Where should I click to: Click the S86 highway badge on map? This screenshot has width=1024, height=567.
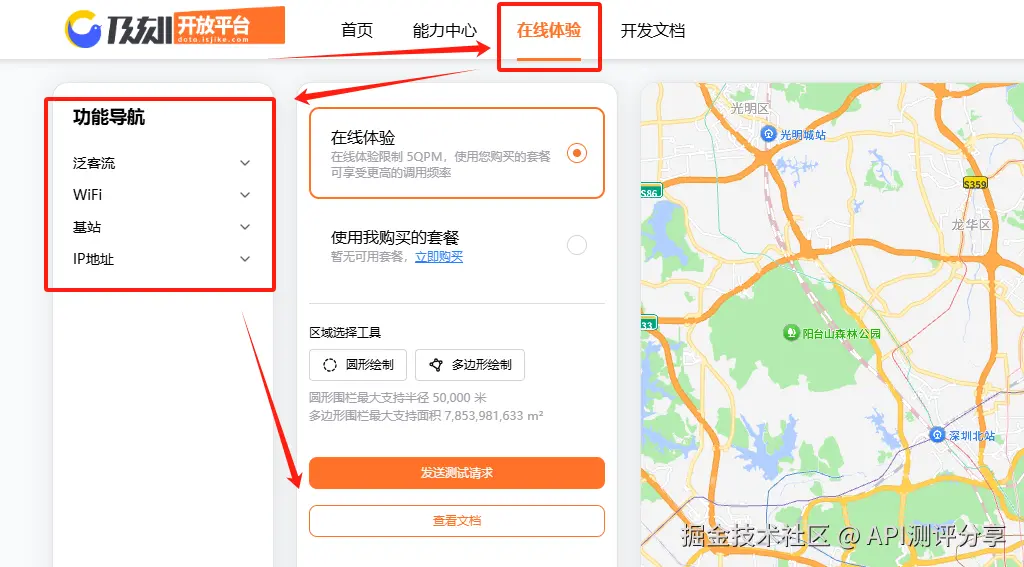point(650,191)
